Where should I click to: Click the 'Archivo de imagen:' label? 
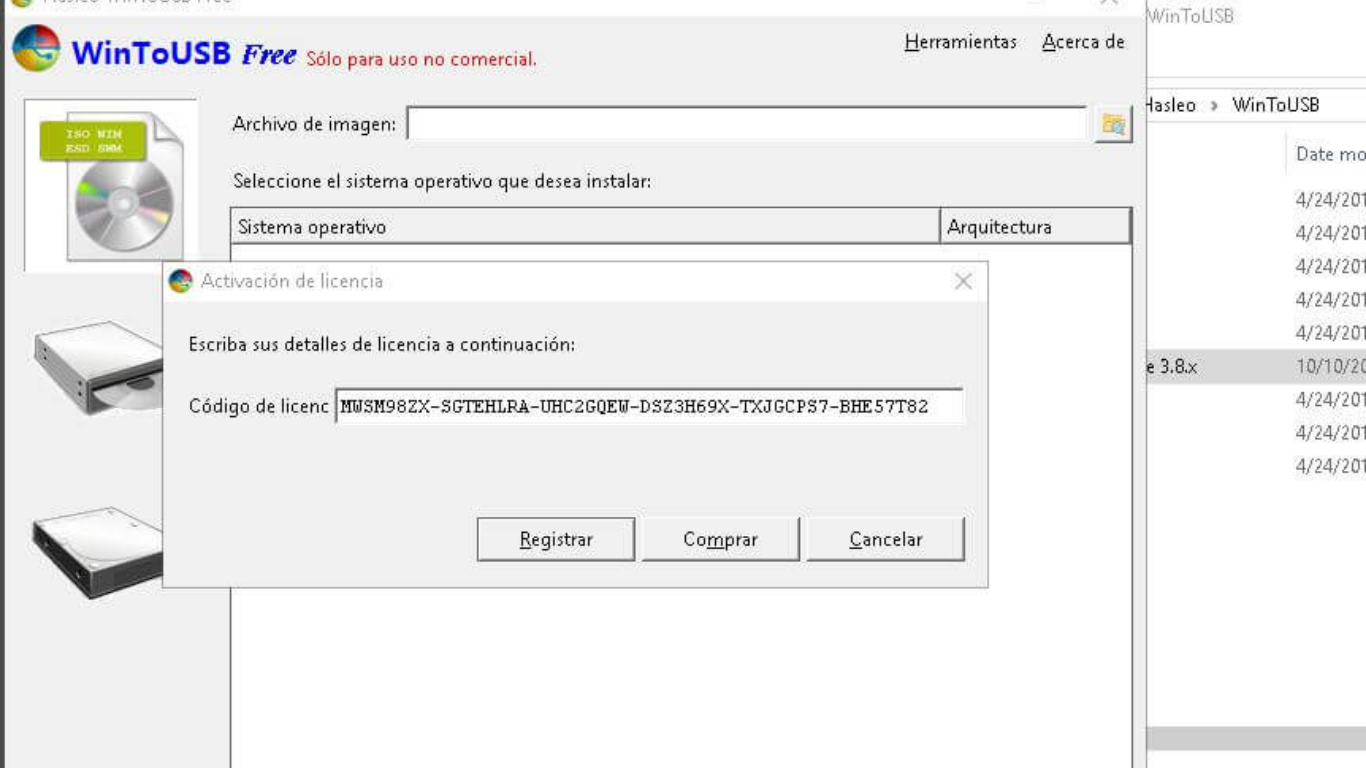pyautogui.click(x=314, y=125)
